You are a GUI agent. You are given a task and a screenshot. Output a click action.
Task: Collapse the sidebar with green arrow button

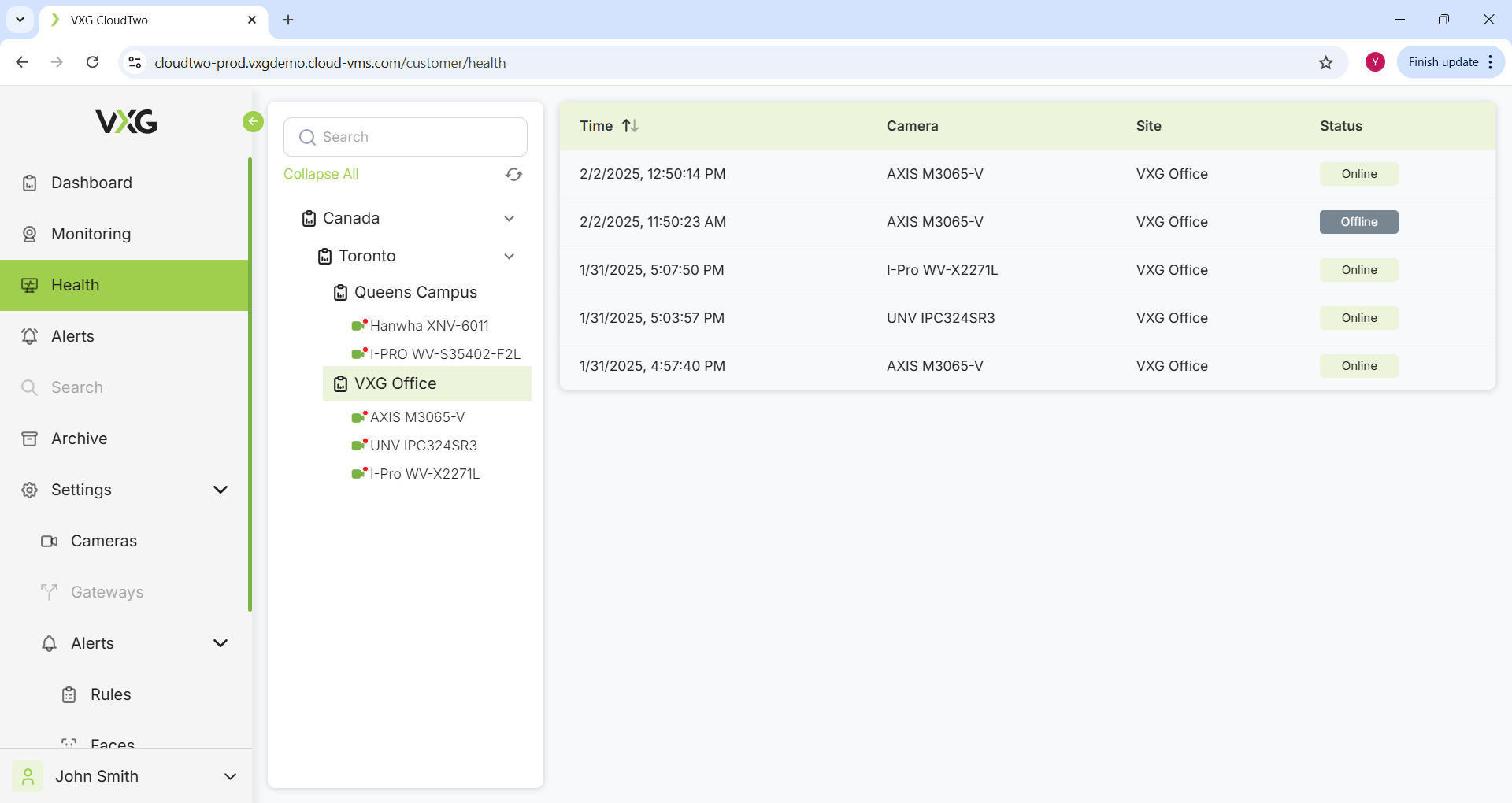coord(253,121)
